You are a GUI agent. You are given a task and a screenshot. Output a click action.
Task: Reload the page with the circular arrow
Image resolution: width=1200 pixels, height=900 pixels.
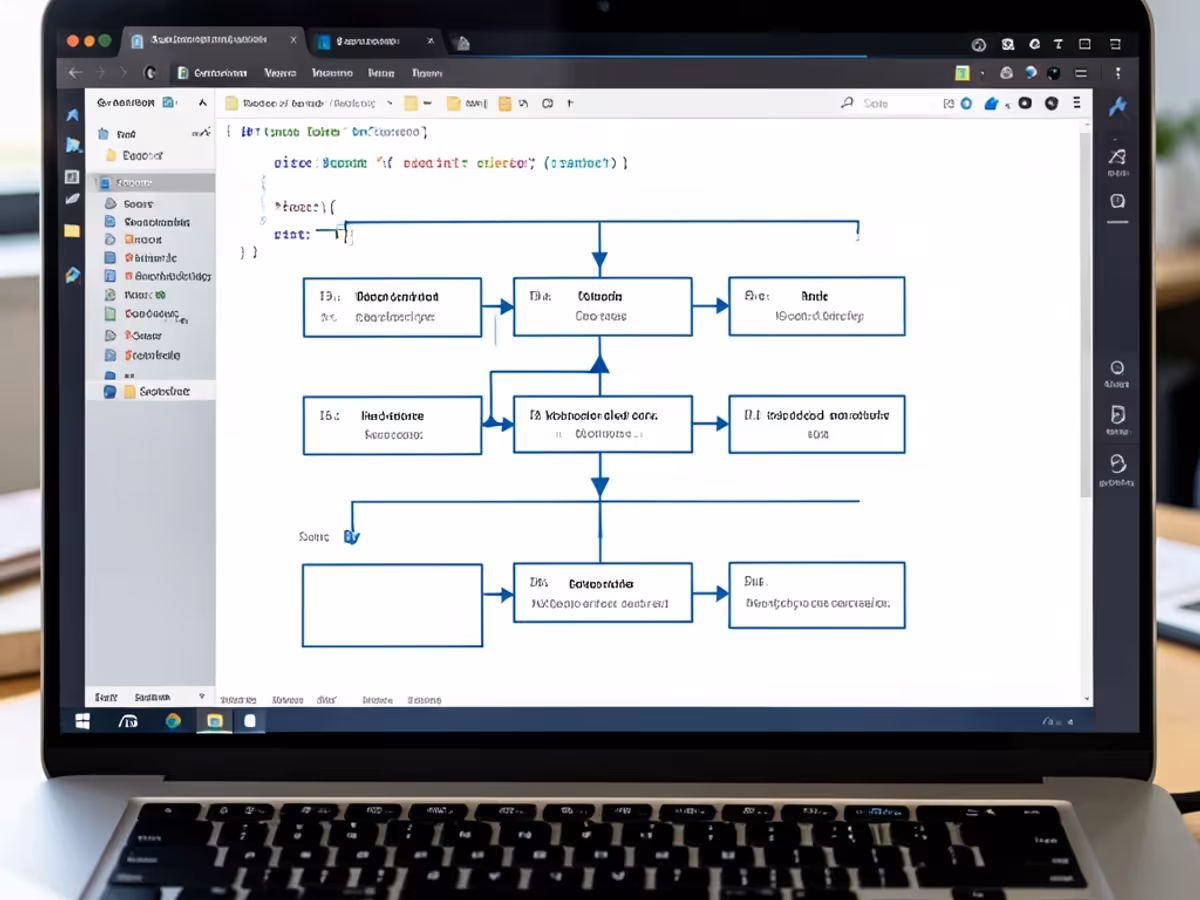[151, 72]
